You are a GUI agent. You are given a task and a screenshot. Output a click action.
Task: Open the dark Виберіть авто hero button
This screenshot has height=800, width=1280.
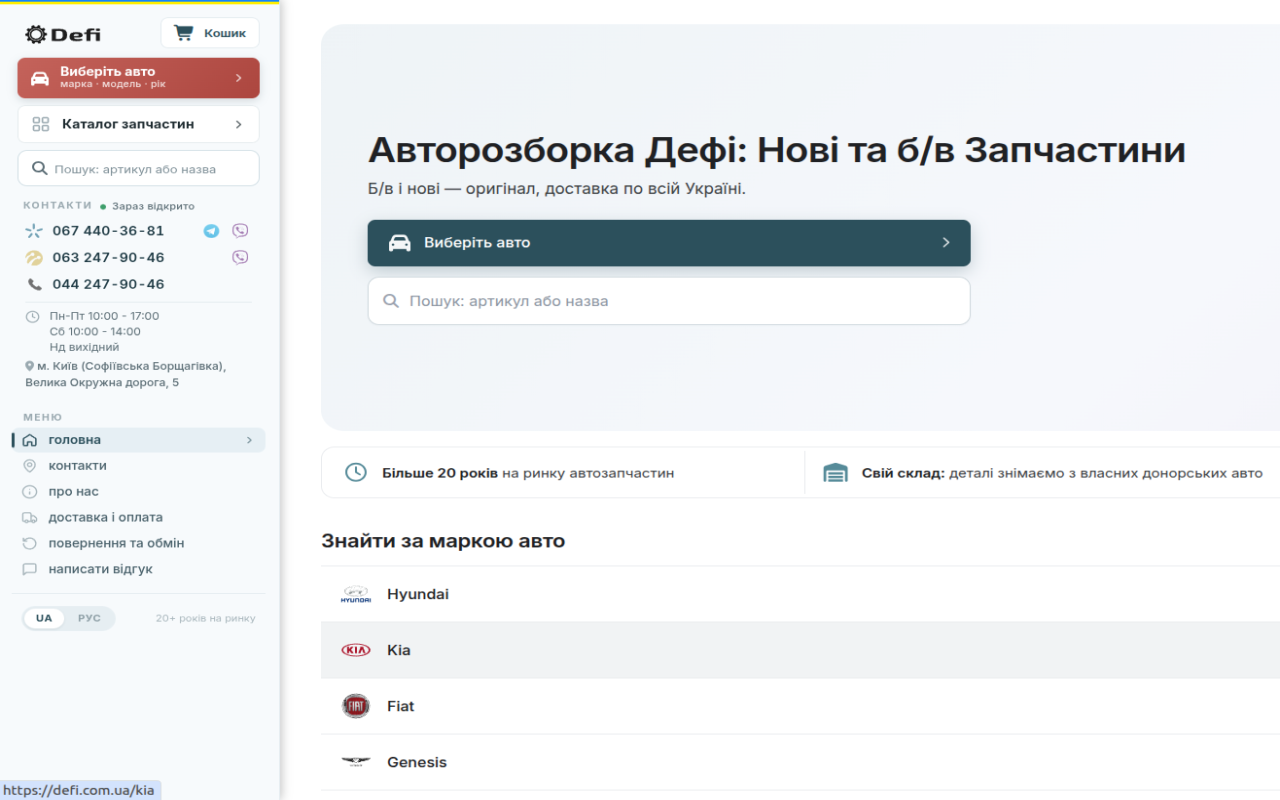669,243
